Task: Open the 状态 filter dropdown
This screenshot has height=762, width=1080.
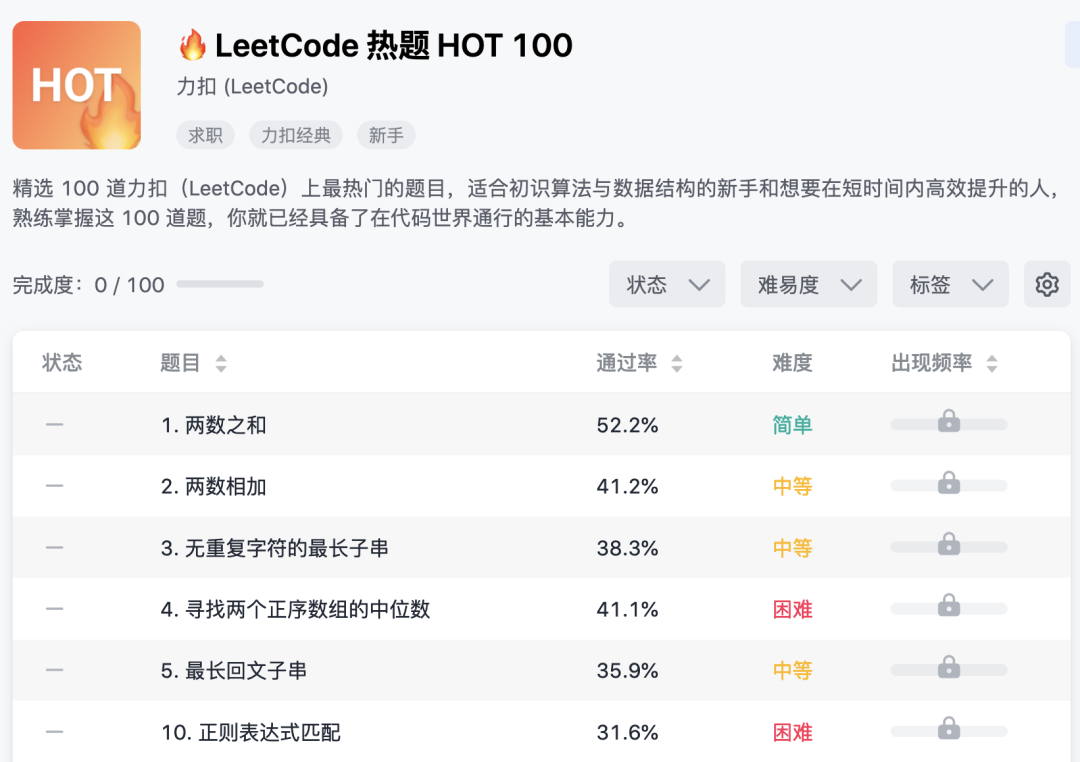Action: point(667,285)
